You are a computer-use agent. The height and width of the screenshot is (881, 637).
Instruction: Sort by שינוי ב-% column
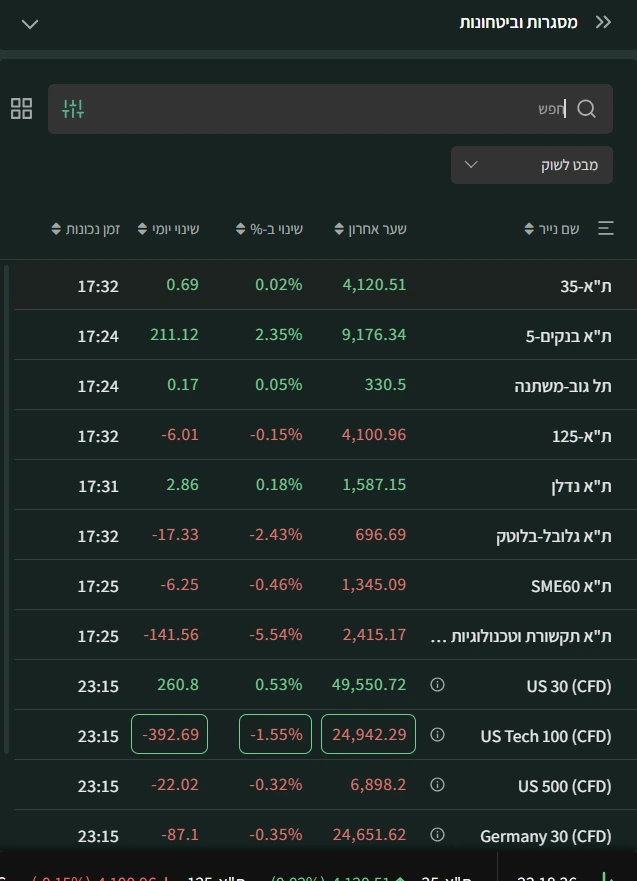[x=269, y=229]
